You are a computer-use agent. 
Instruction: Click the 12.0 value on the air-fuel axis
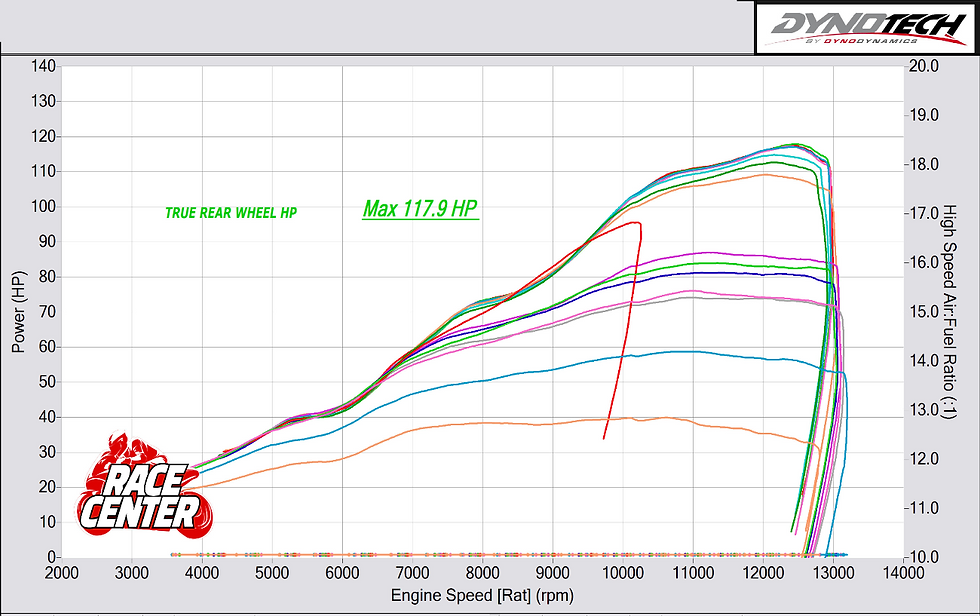pos(924,459)
